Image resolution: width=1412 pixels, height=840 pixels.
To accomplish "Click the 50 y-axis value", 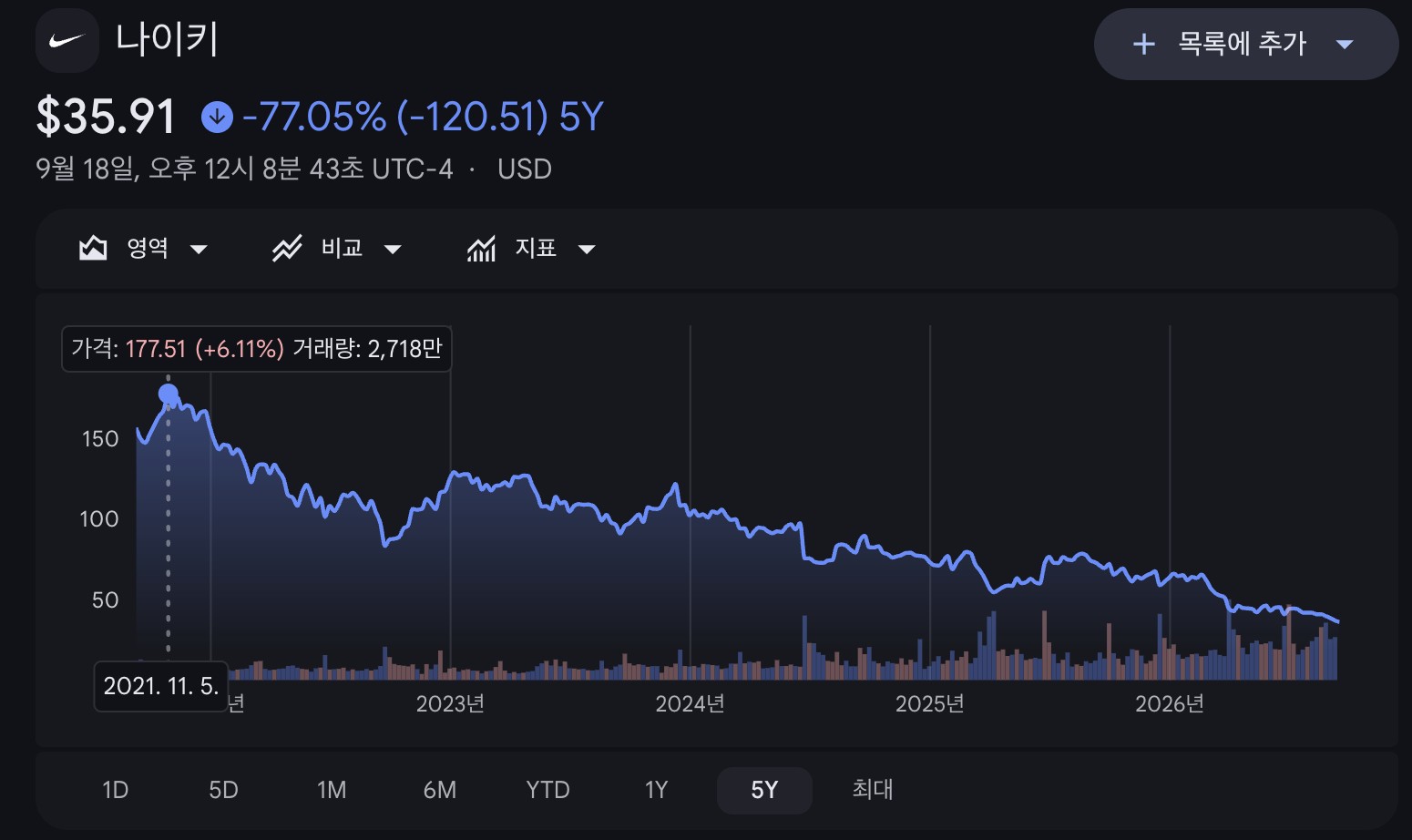I will (x=105, y=600).
